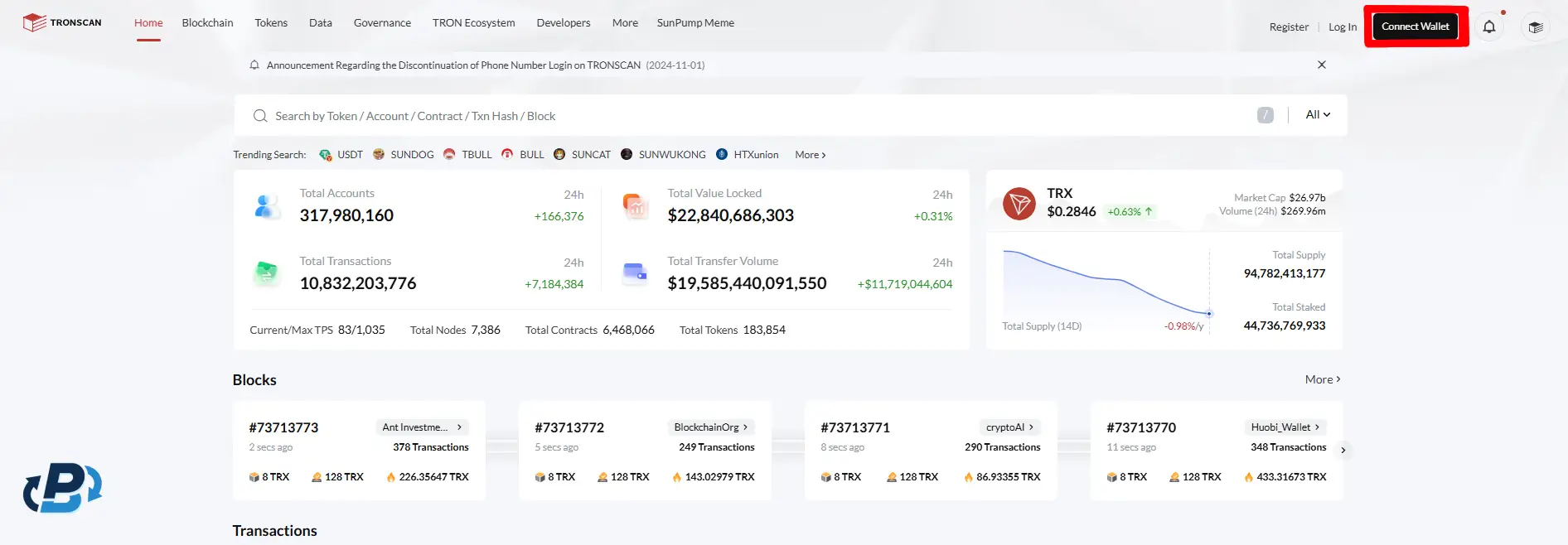Click the Total Tokens 183,854 value

pos(764,330)
